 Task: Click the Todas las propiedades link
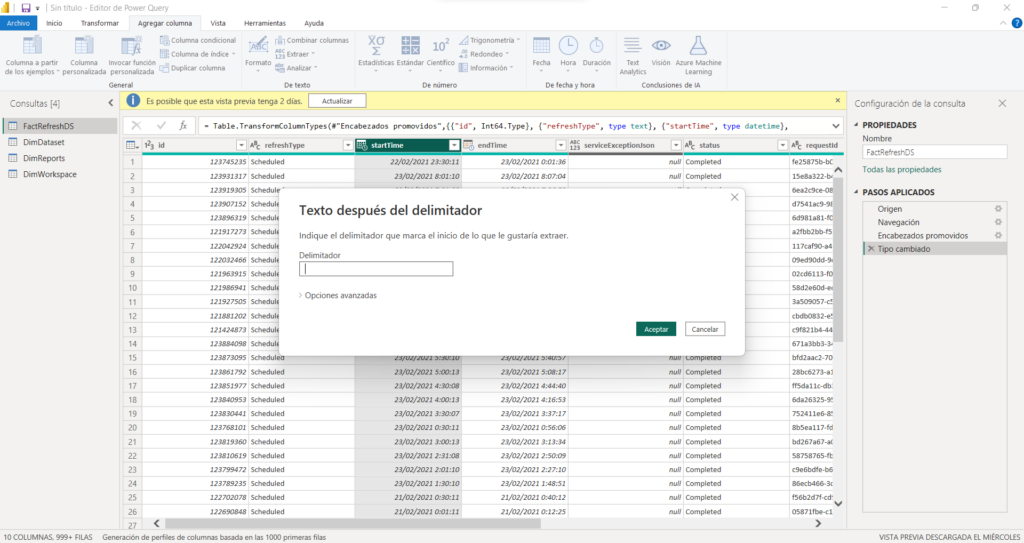coord(901,170)
